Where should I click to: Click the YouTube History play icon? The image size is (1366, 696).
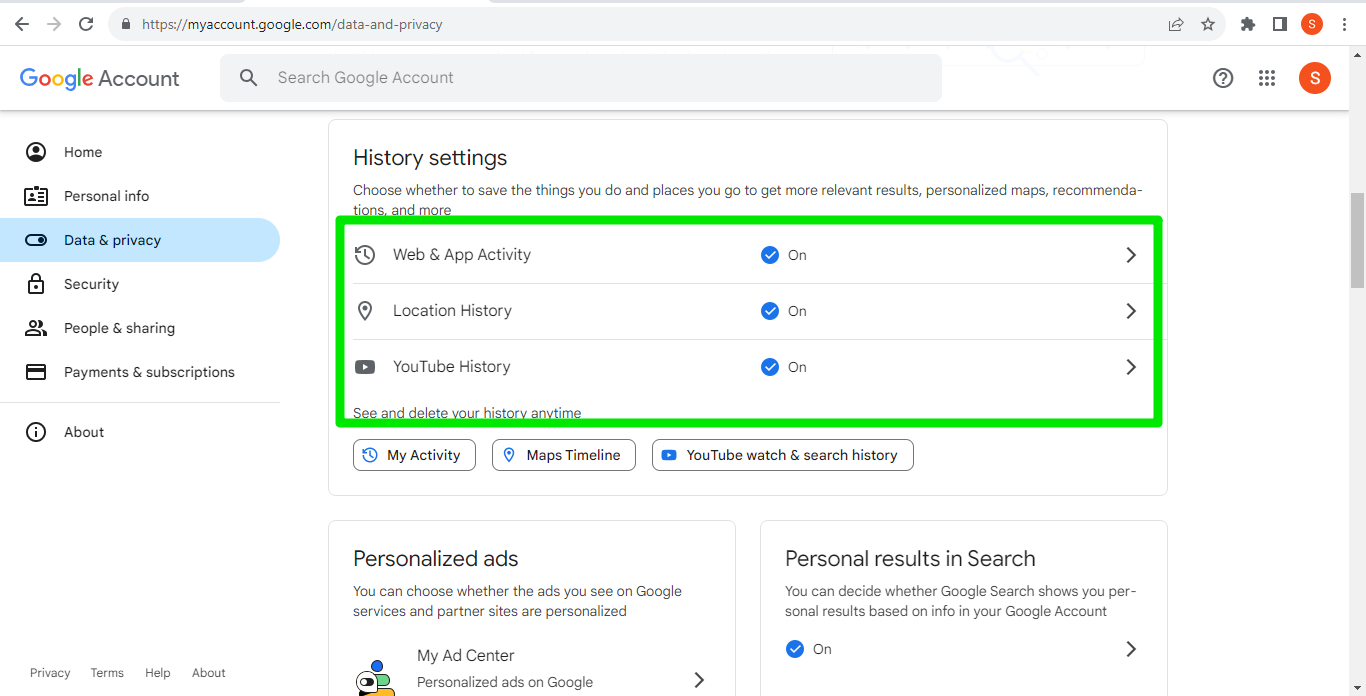(365, 367)
